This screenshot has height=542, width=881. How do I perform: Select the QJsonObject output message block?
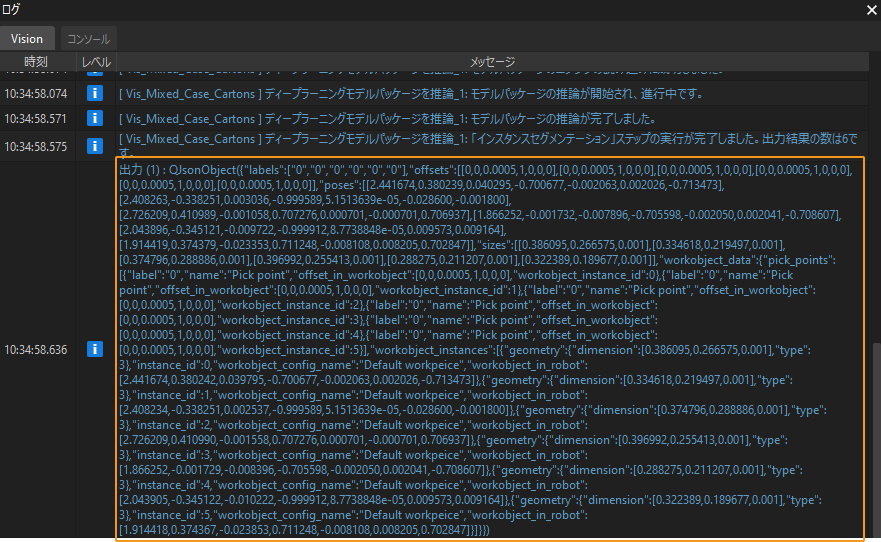pos(490,349)
